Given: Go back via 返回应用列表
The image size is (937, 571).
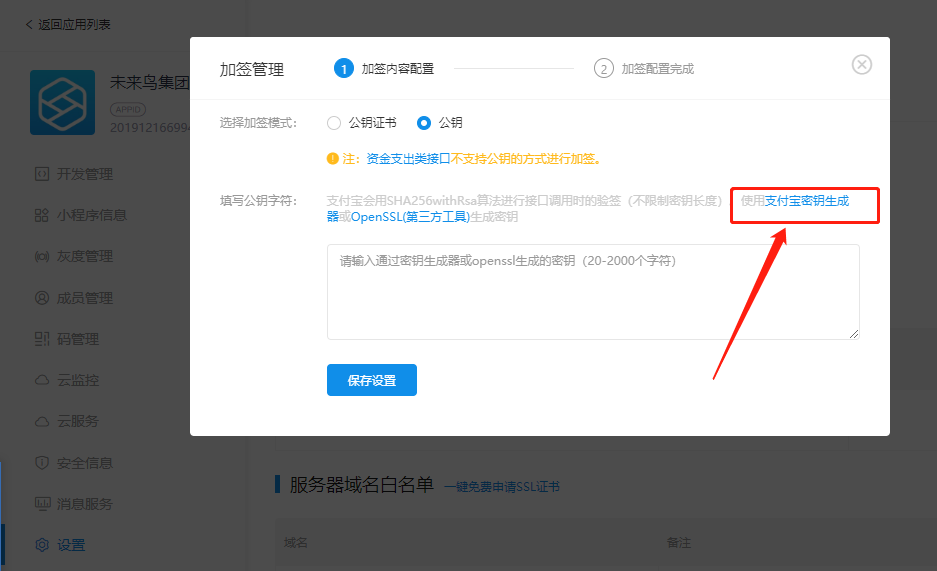Looking at the screenshot, I should [x=74, y=24].
